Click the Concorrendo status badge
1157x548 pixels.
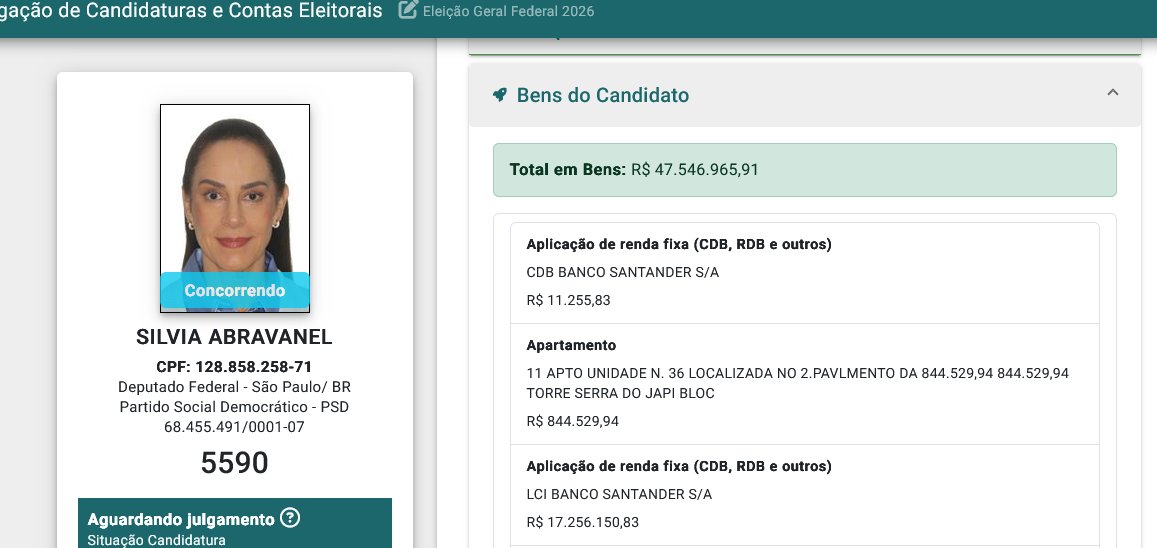click(235, 291)
